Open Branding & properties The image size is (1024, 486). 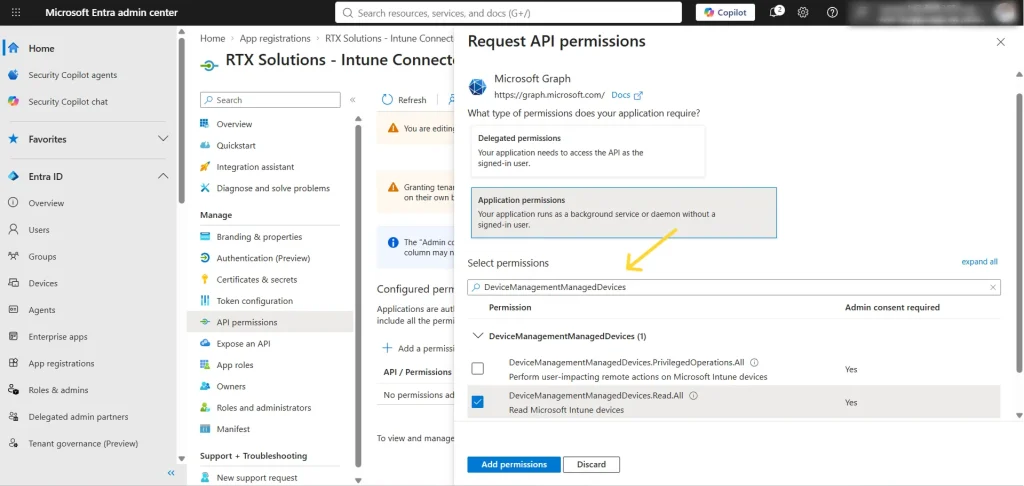(259, 236)
